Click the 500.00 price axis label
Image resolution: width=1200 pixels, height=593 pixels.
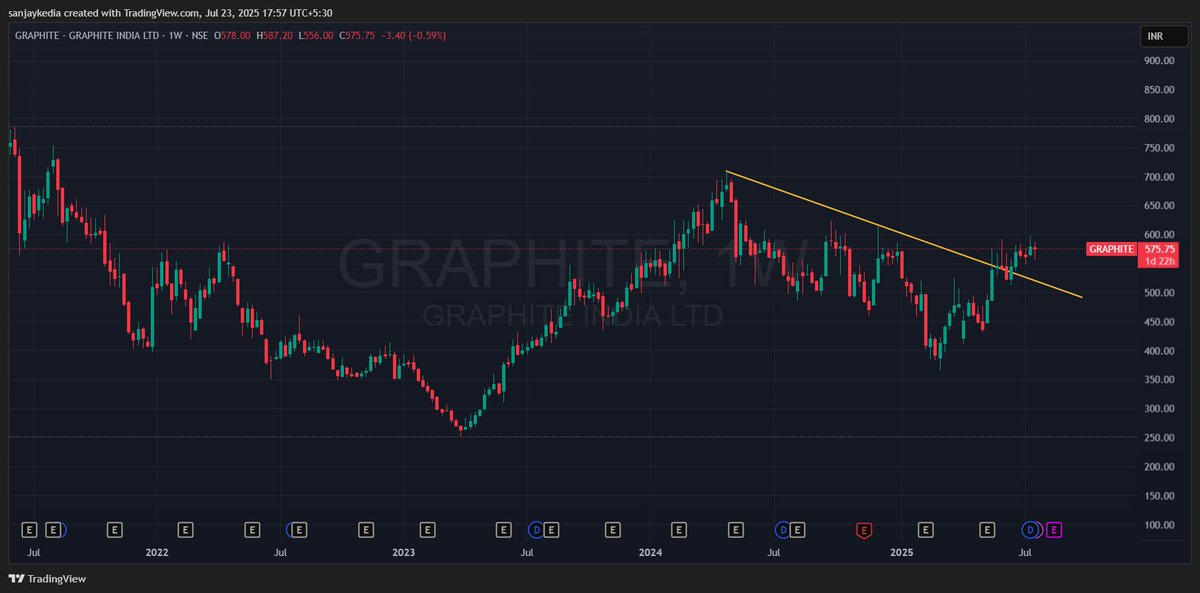click(1159, 293)
